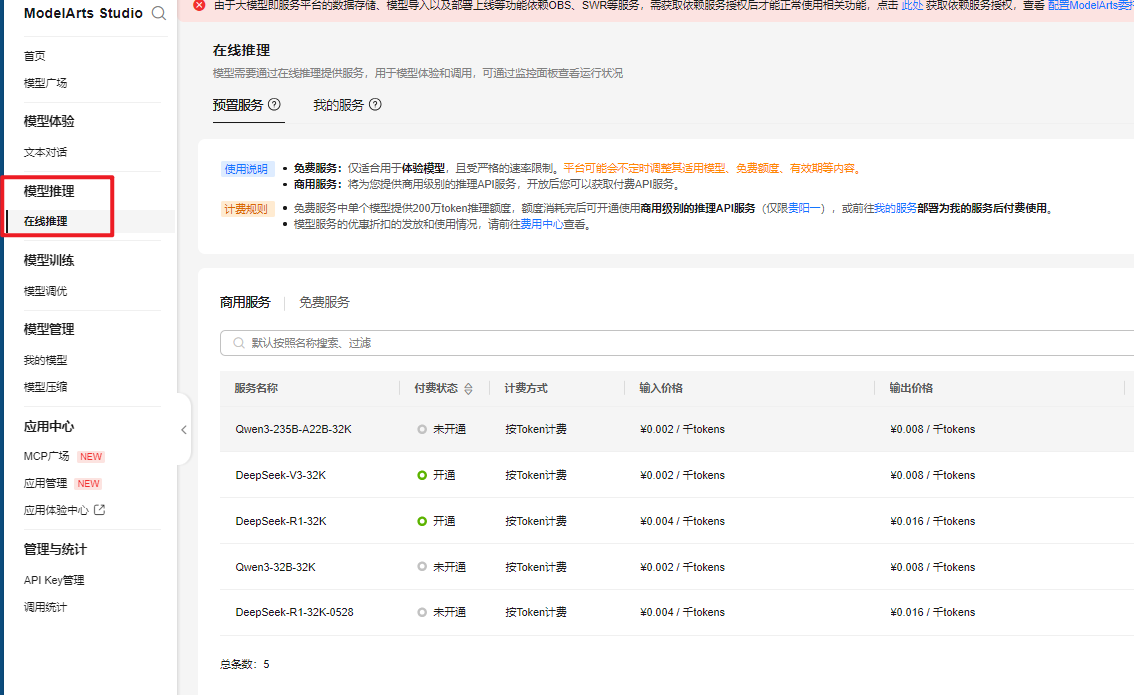This screenshot has width=1134, height=695.
Task: Open 我的模型 in the sidebar
Action: 46,360
